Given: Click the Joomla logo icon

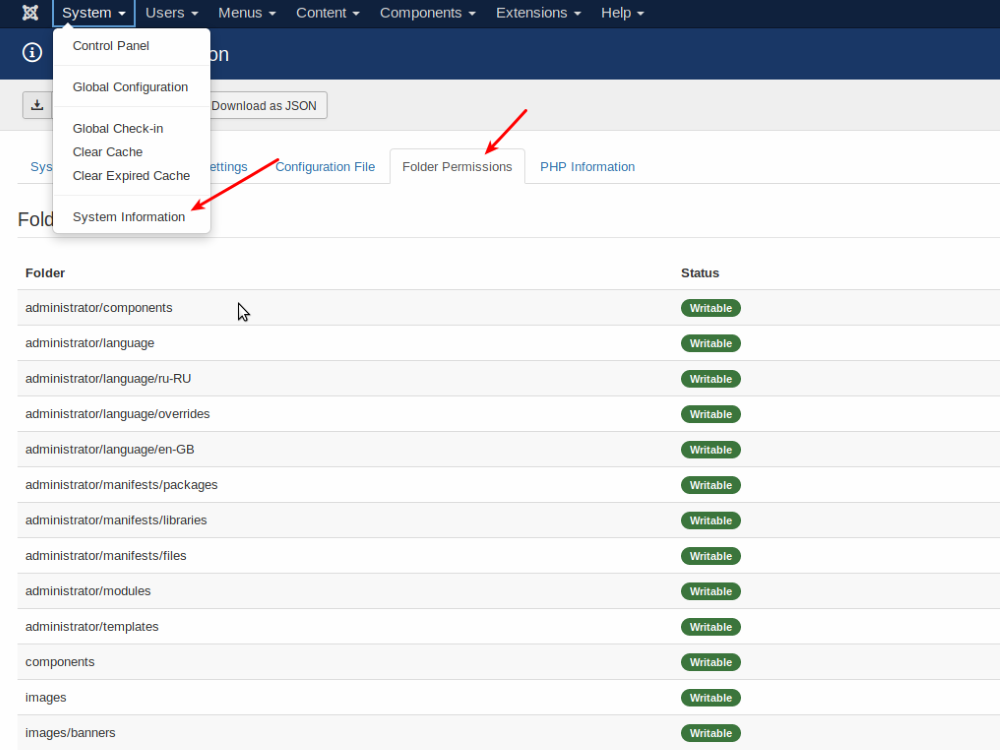Looking at the screenshot, I should (30, 13).
